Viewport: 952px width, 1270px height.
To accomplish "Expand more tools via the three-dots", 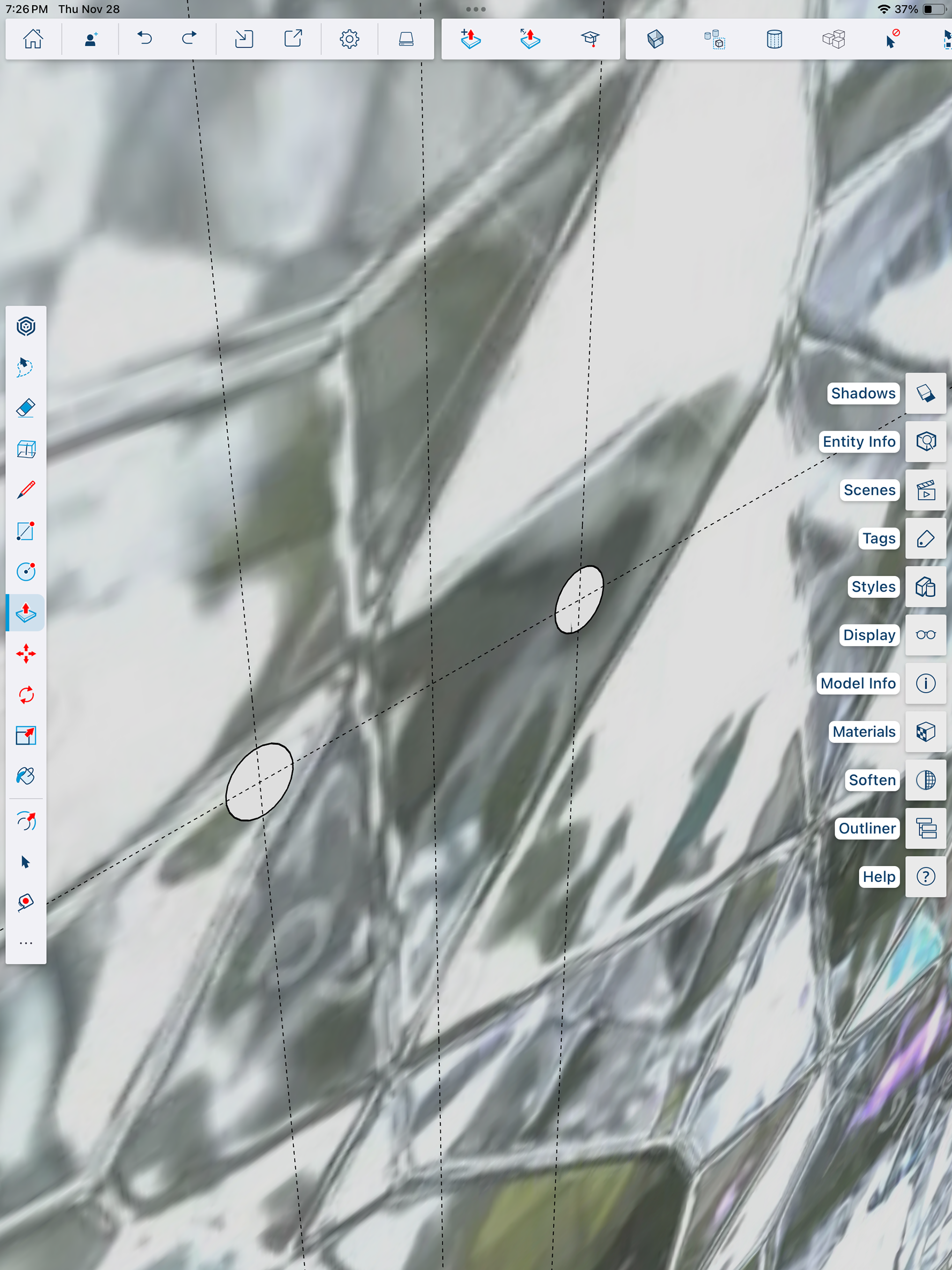I will [x=26, y=943].
